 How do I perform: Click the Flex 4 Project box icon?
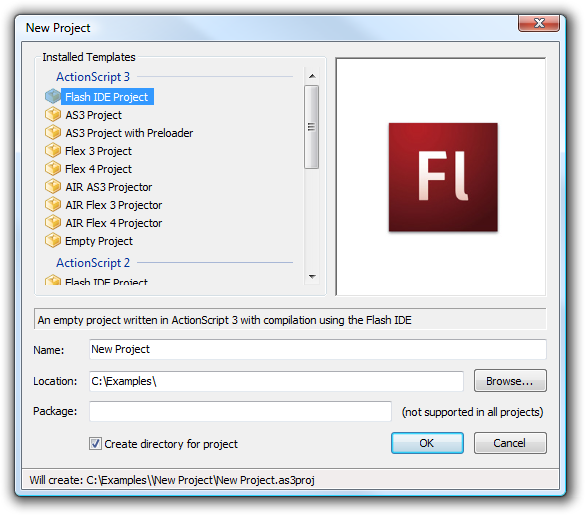tap(53, 168)
